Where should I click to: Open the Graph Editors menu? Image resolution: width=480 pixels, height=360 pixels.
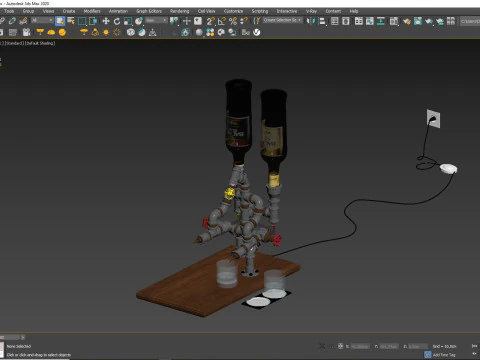(x=149, y=11)
